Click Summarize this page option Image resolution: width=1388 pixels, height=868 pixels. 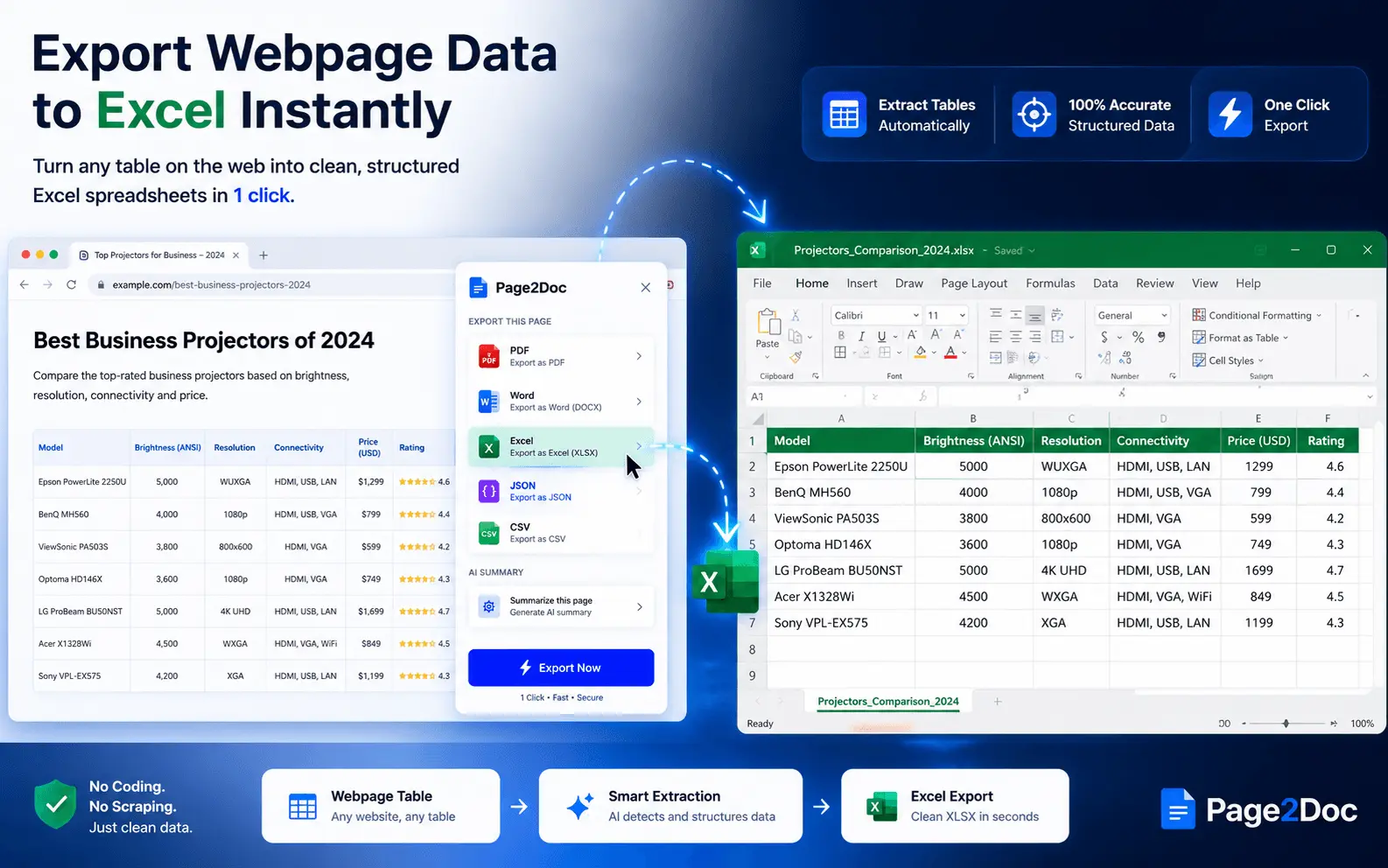pos(561,606)
